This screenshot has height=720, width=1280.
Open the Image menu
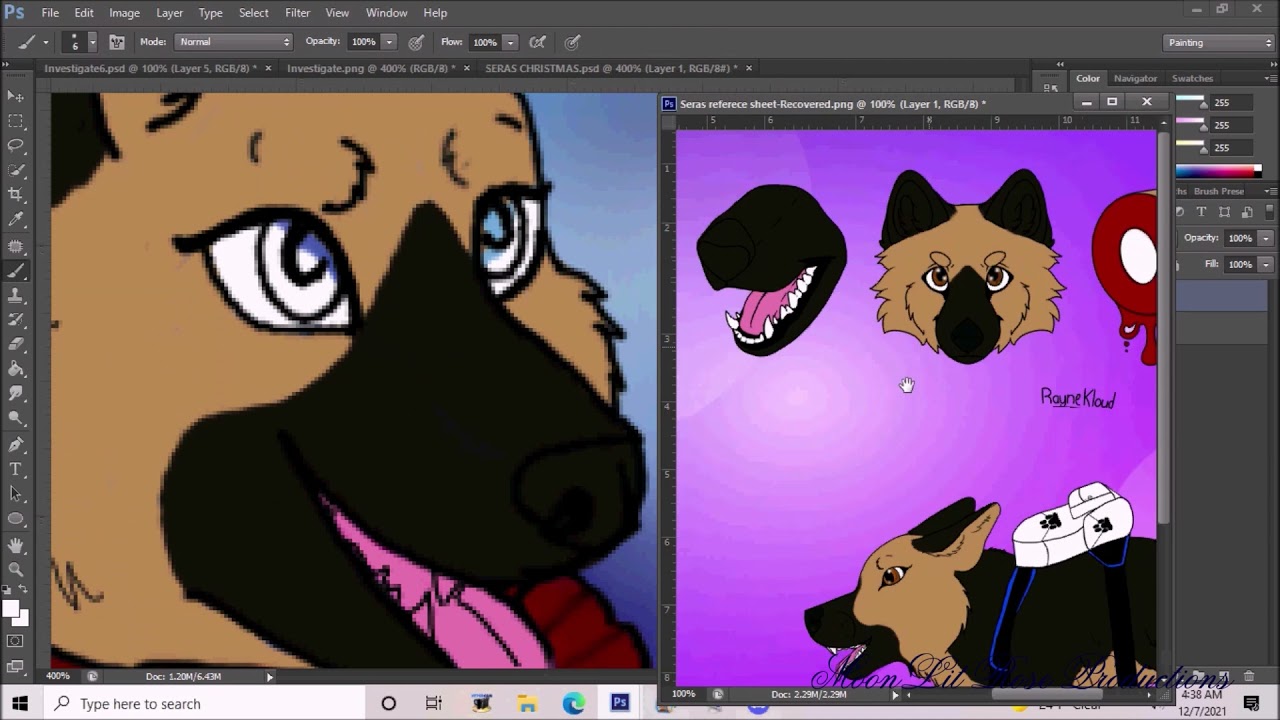[124, 13]
